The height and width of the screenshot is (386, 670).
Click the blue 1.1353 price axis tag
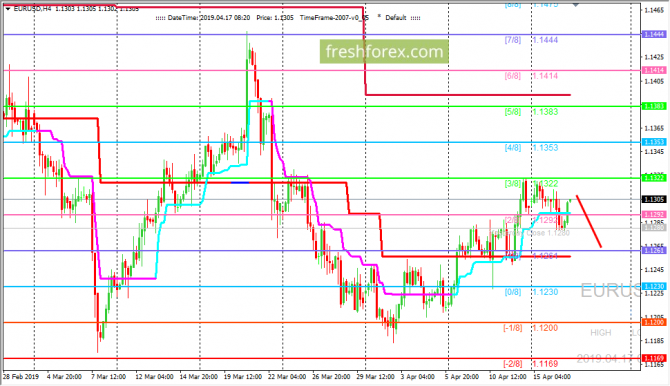pos(653,142)
